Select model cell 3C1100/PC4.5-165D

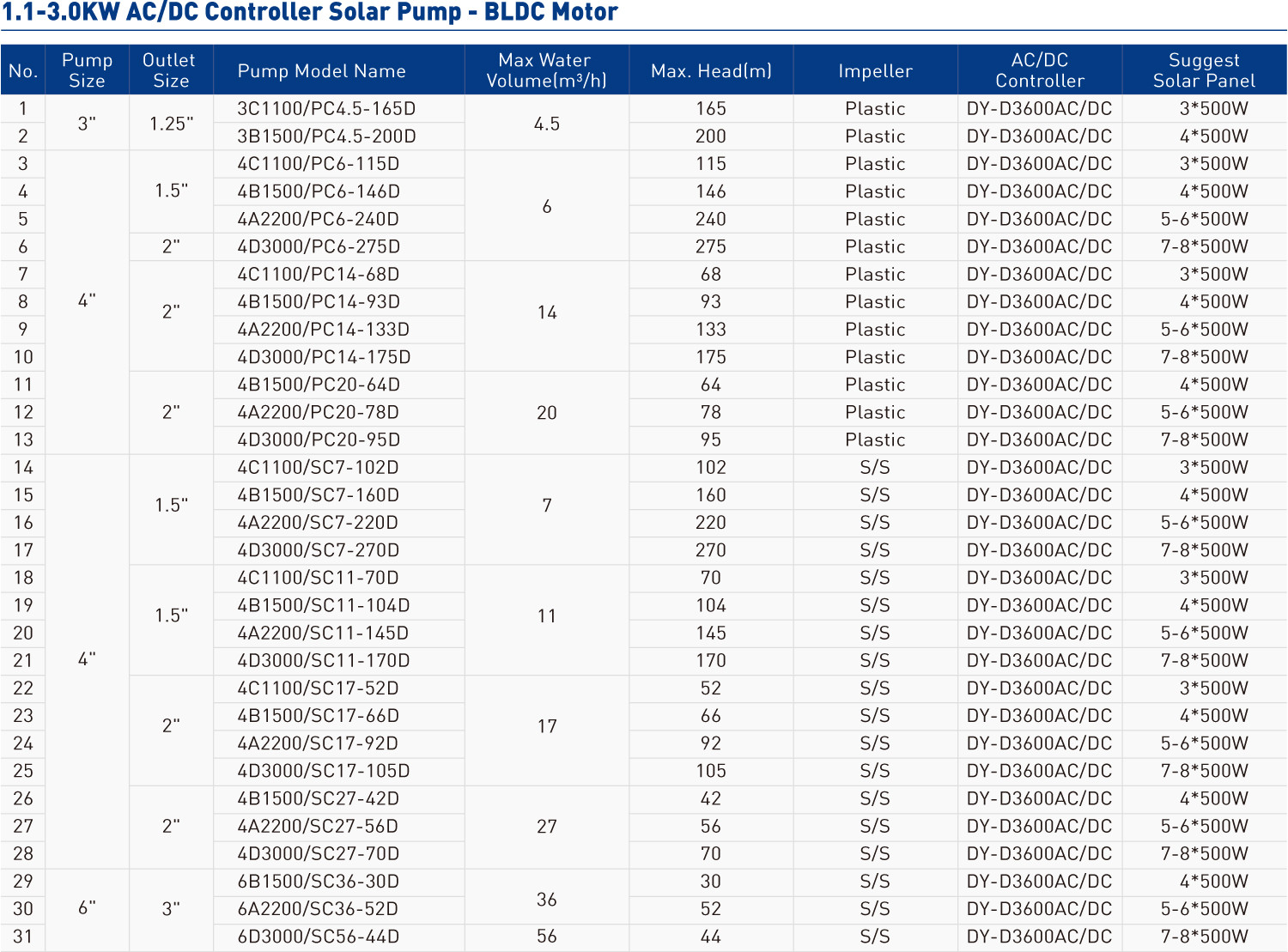pos(326,109)
